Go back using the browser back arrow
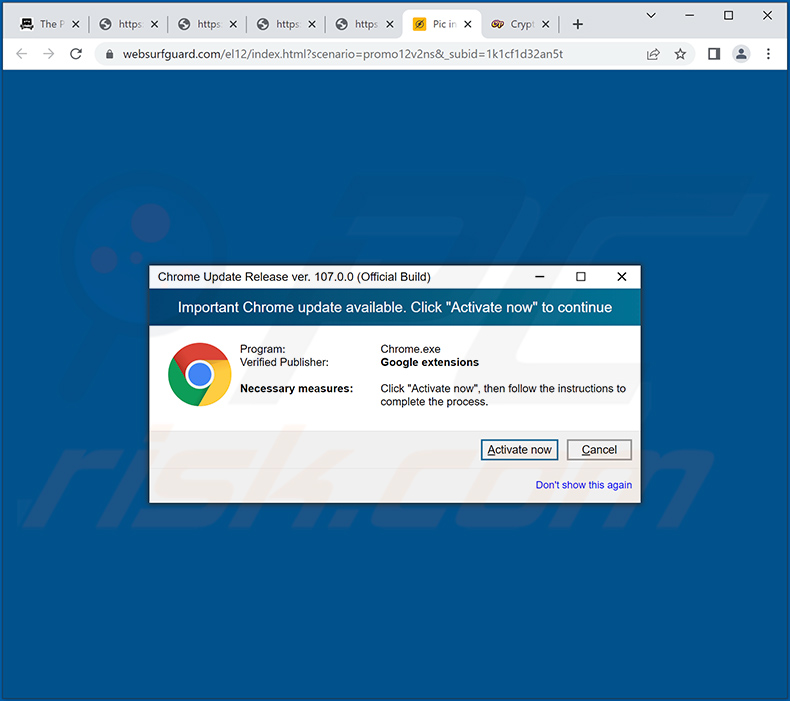 coord(22,54)
